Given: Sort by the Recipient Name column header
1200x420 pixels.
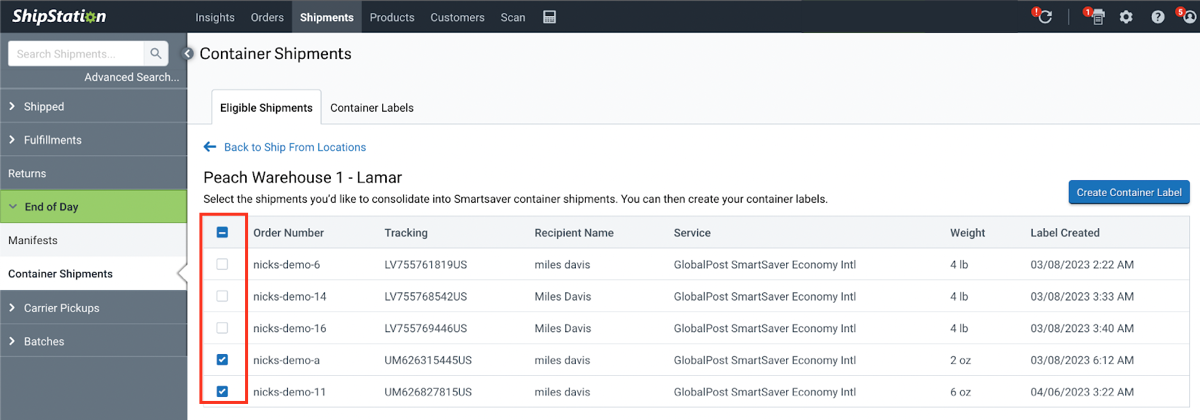Looking at the screenshot, I should coord(574,232).
